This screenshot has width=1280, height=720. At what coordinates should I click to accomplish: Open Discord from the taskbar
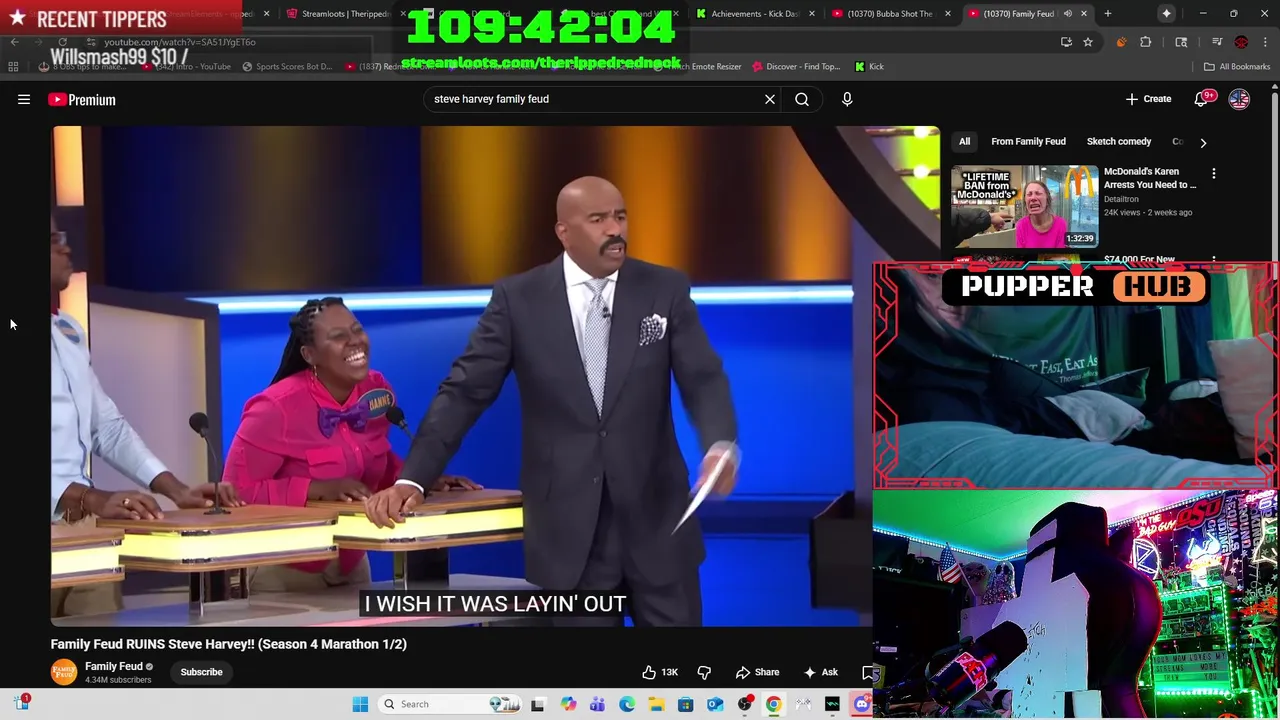pyautogui.click(x=862, y=704)
